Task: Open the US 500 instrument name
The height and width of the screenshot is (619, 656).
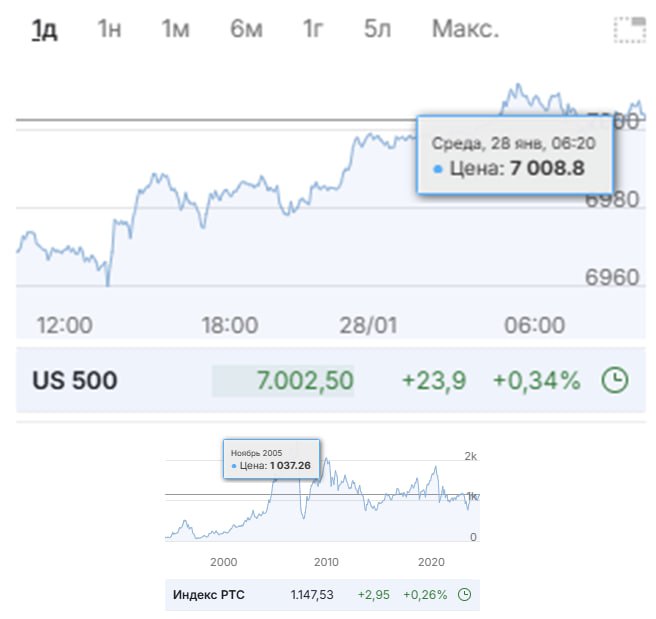Action: tap(75, 380)
